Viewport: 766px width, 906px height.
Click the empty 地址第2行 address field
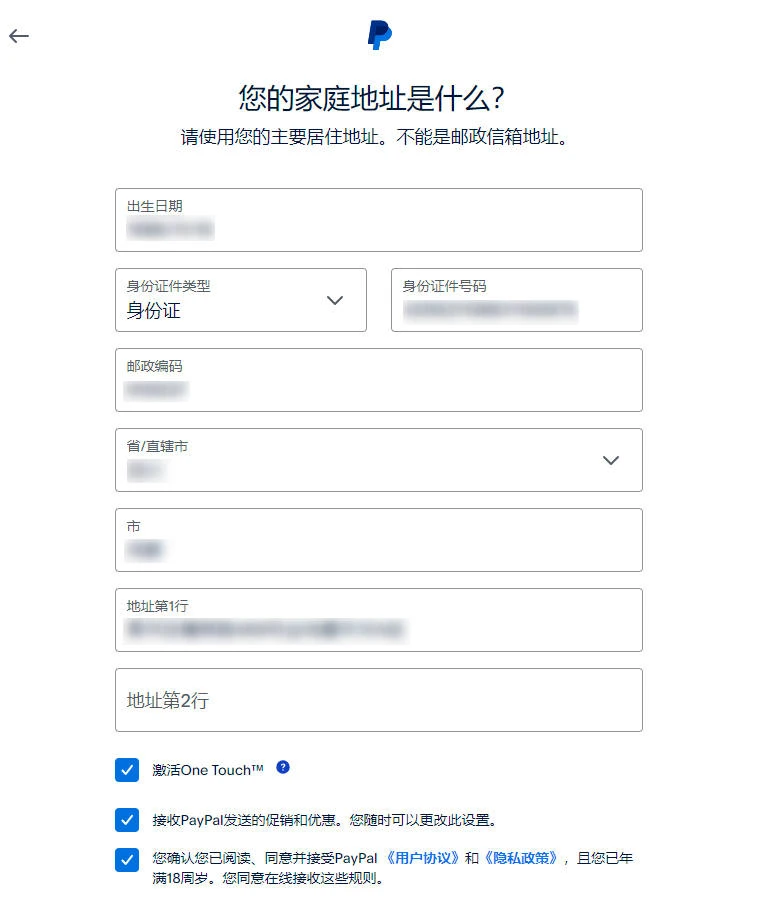click(379, 700)
